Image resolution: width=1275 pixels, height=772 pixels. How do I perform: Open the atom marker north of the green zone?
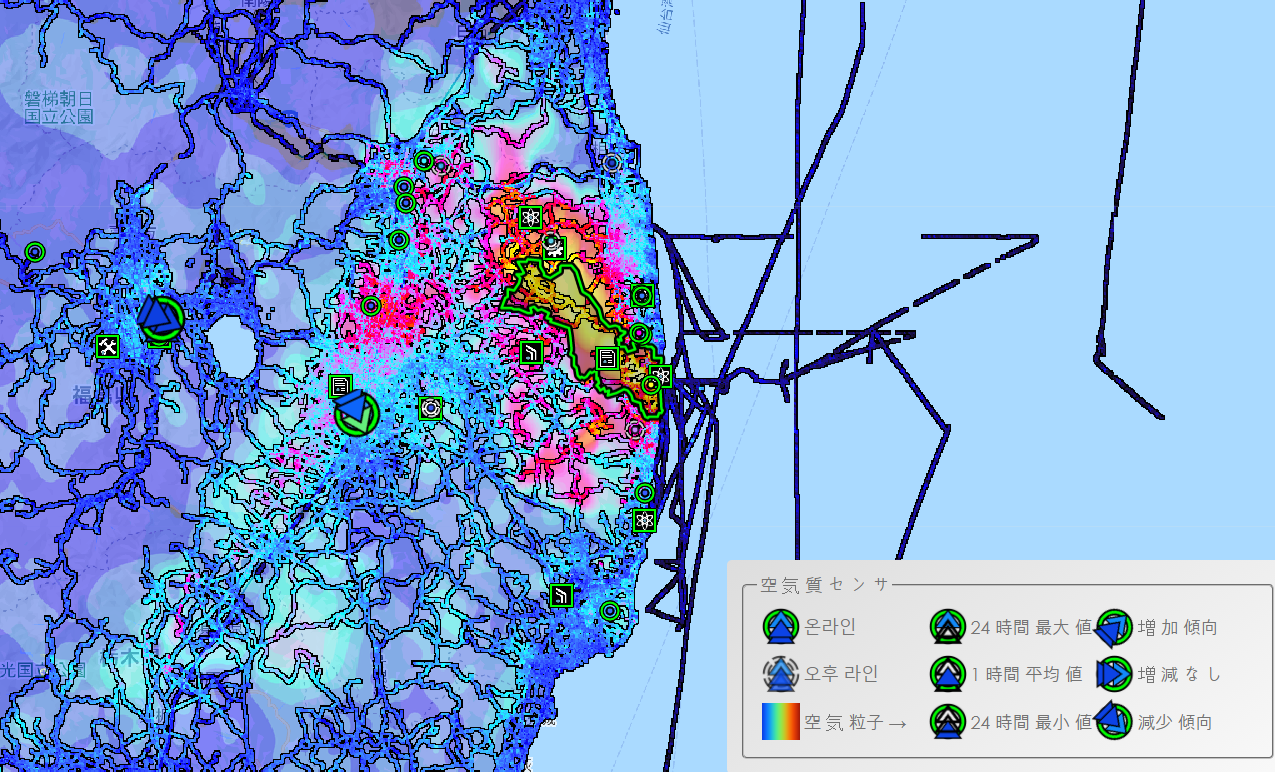pyautogui.click(x=530, y=217)
